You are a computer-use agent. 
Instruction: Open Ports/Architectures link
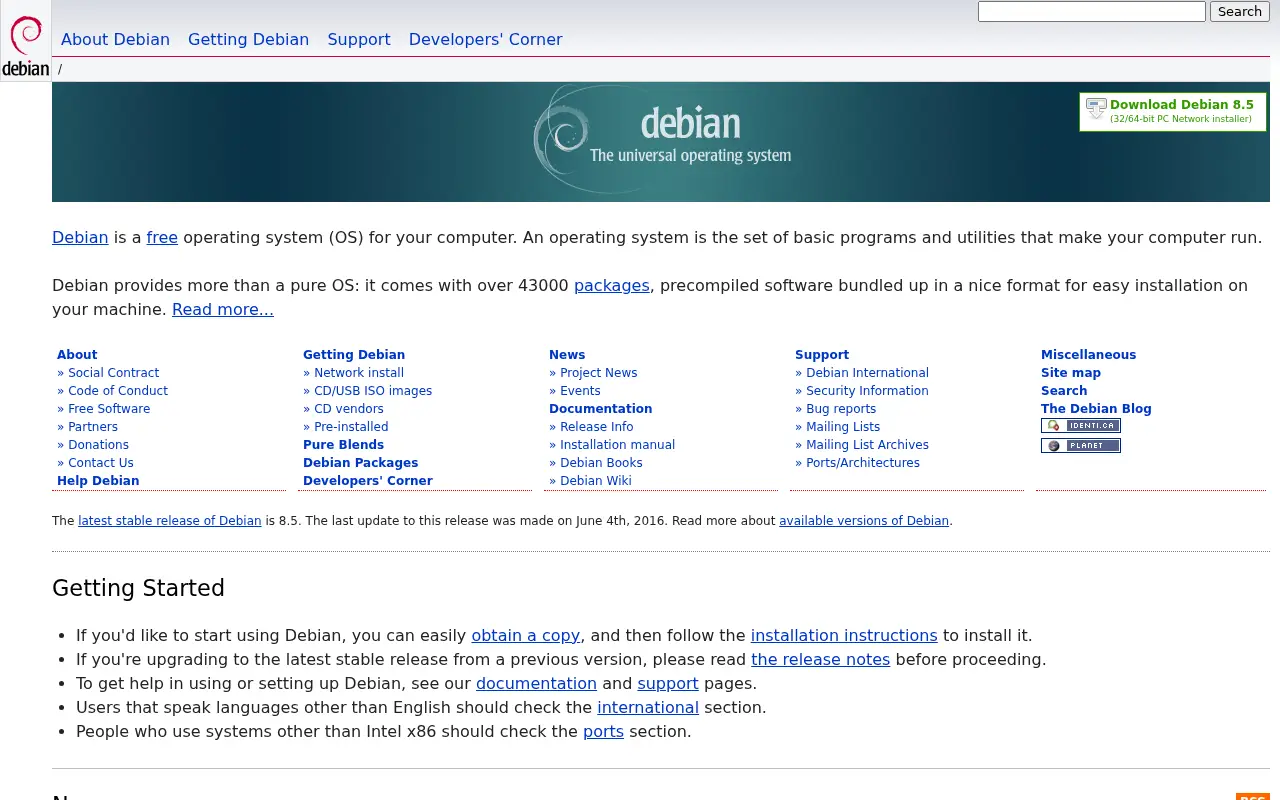(x=862, y=463)
